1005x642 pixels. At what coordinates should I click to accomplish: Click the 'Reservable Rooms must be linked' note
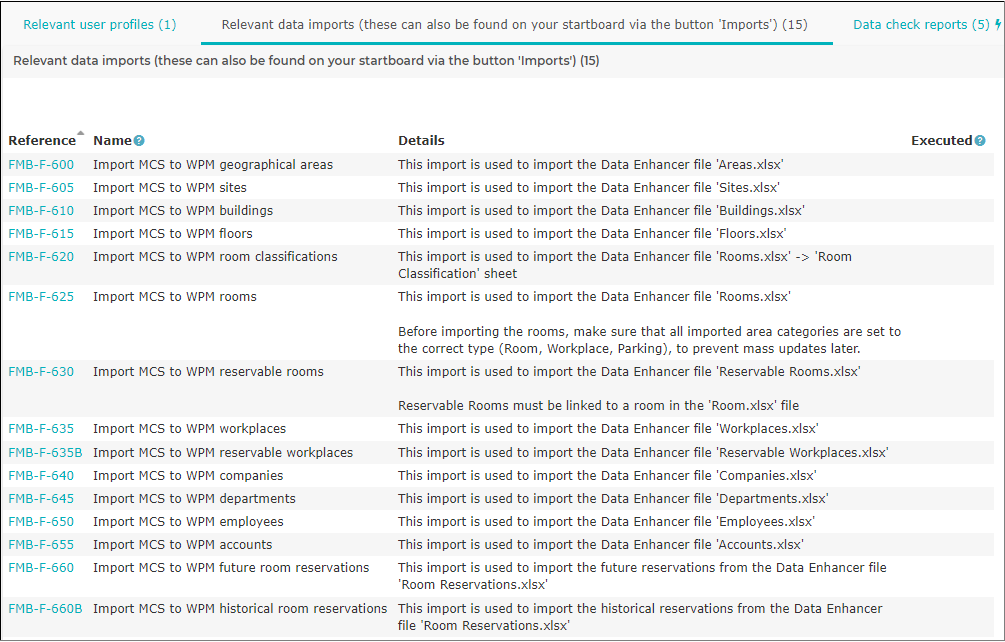(x=599, y=406)
